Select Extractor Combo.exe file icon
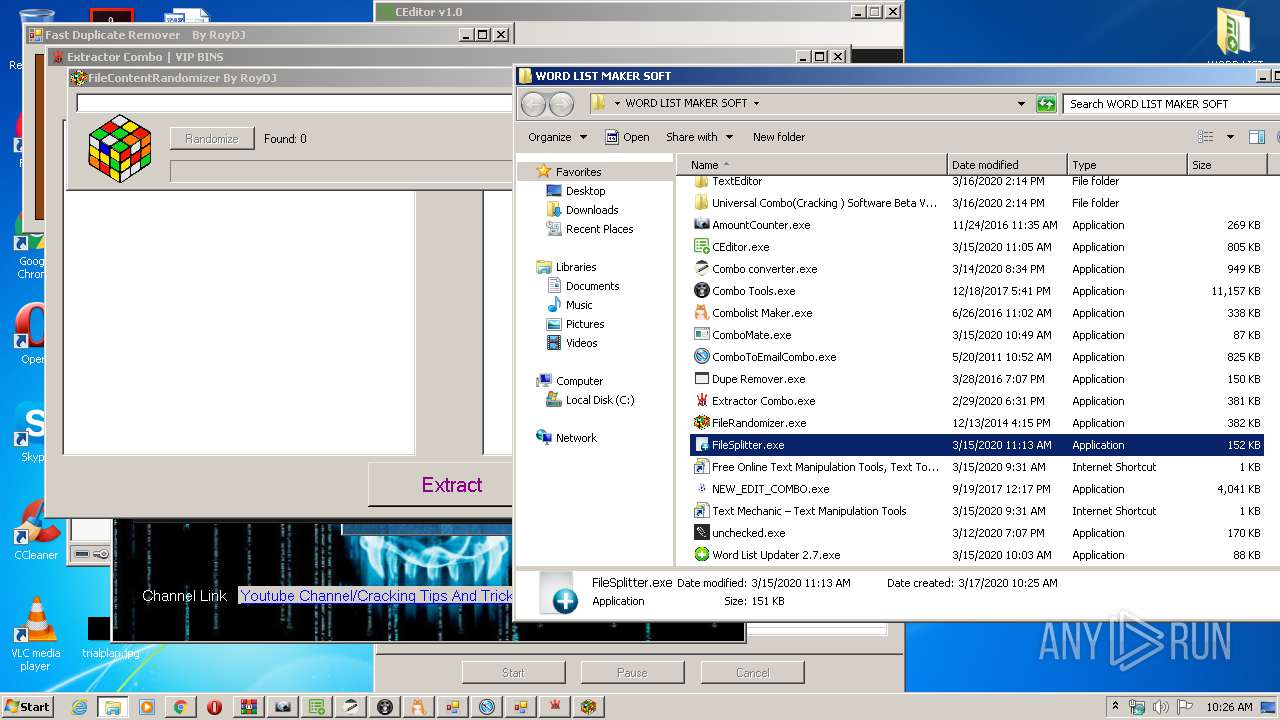 pos(701,401)
